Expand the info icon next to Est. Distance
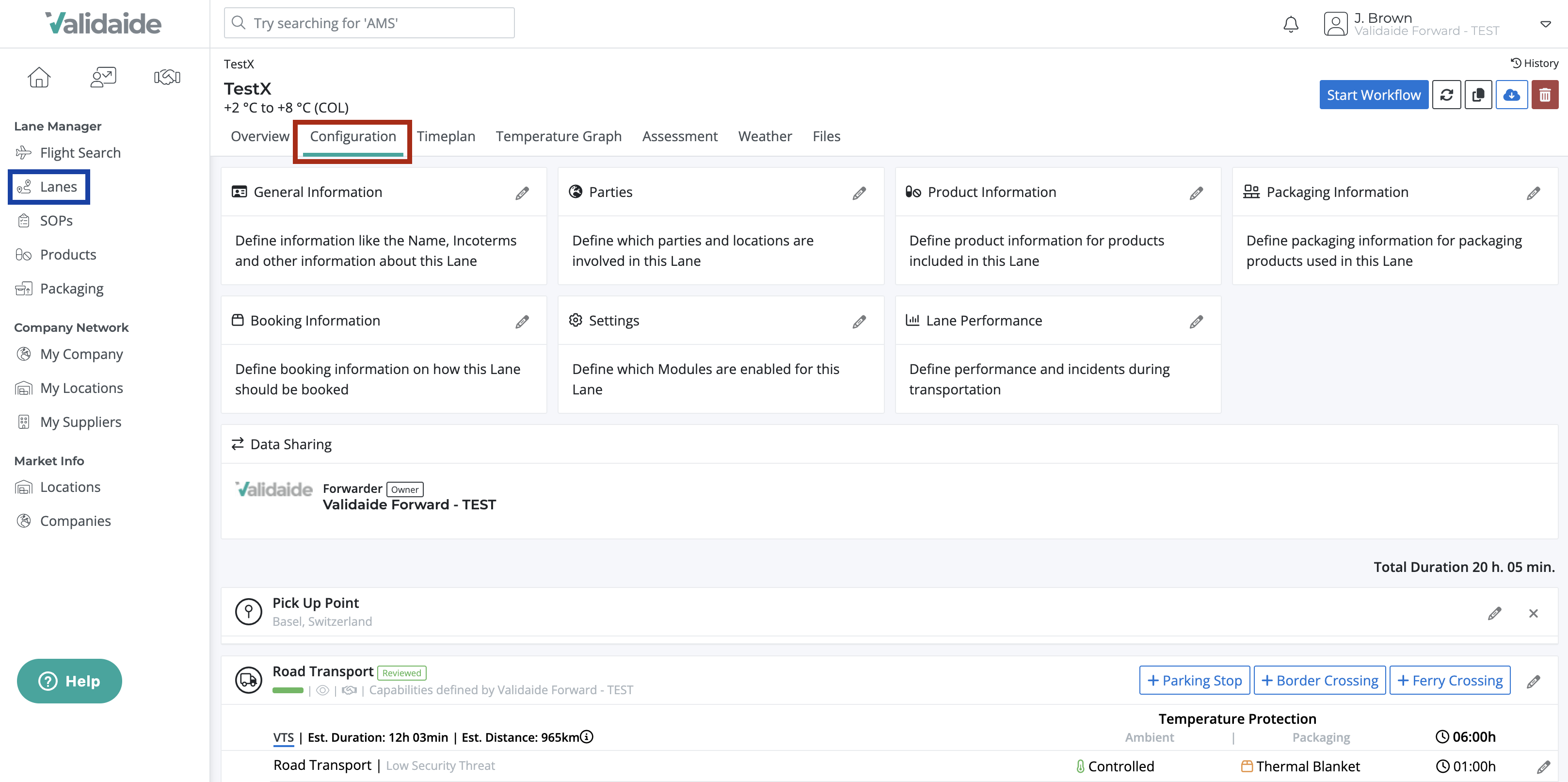 pyautogui.click(x=586, y=736)
